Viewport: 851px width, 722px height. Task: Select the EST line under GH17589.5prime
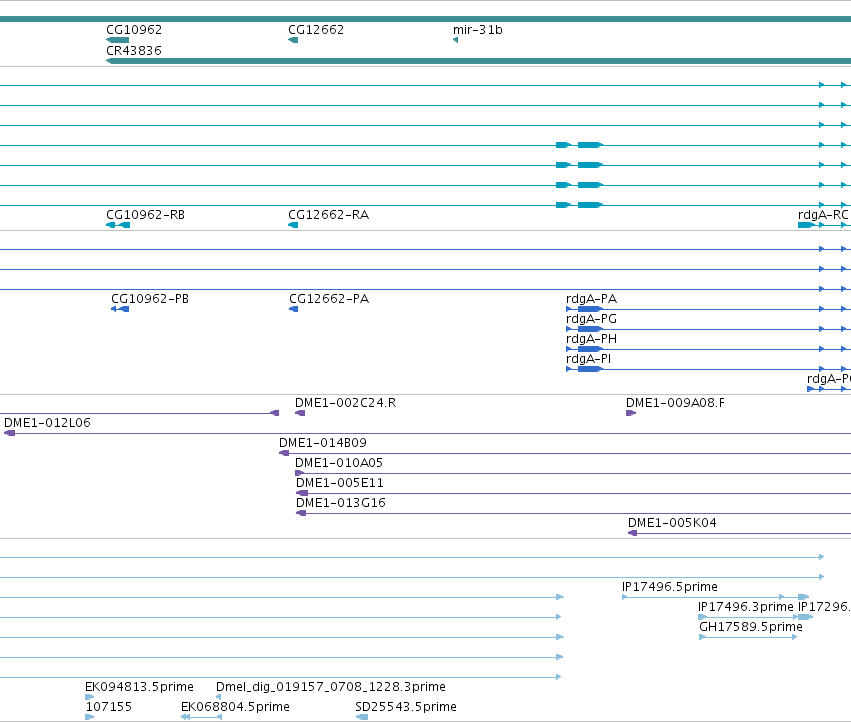(748, 638)
